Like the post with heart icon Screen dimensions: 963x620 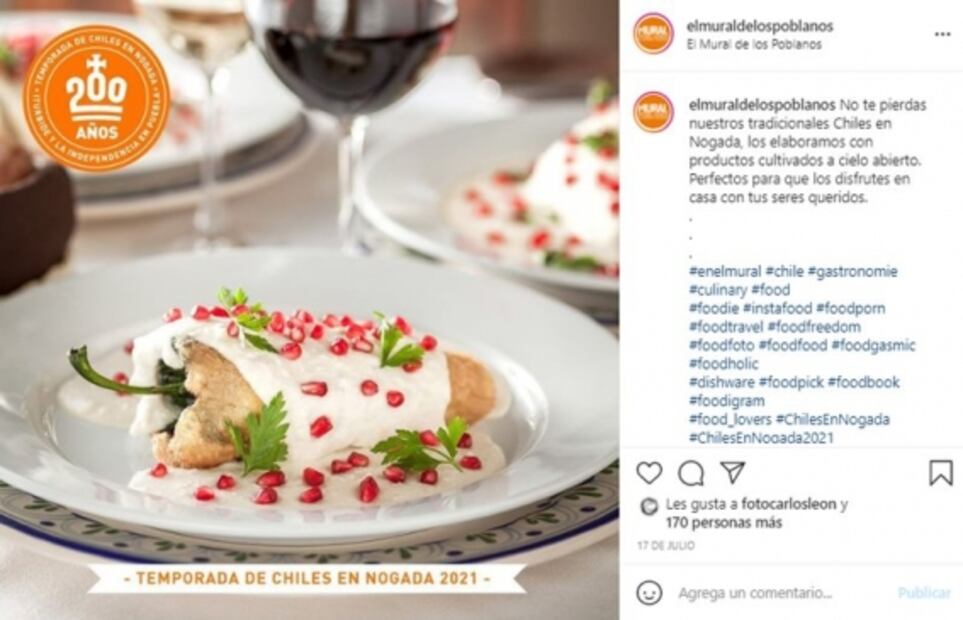649,473
